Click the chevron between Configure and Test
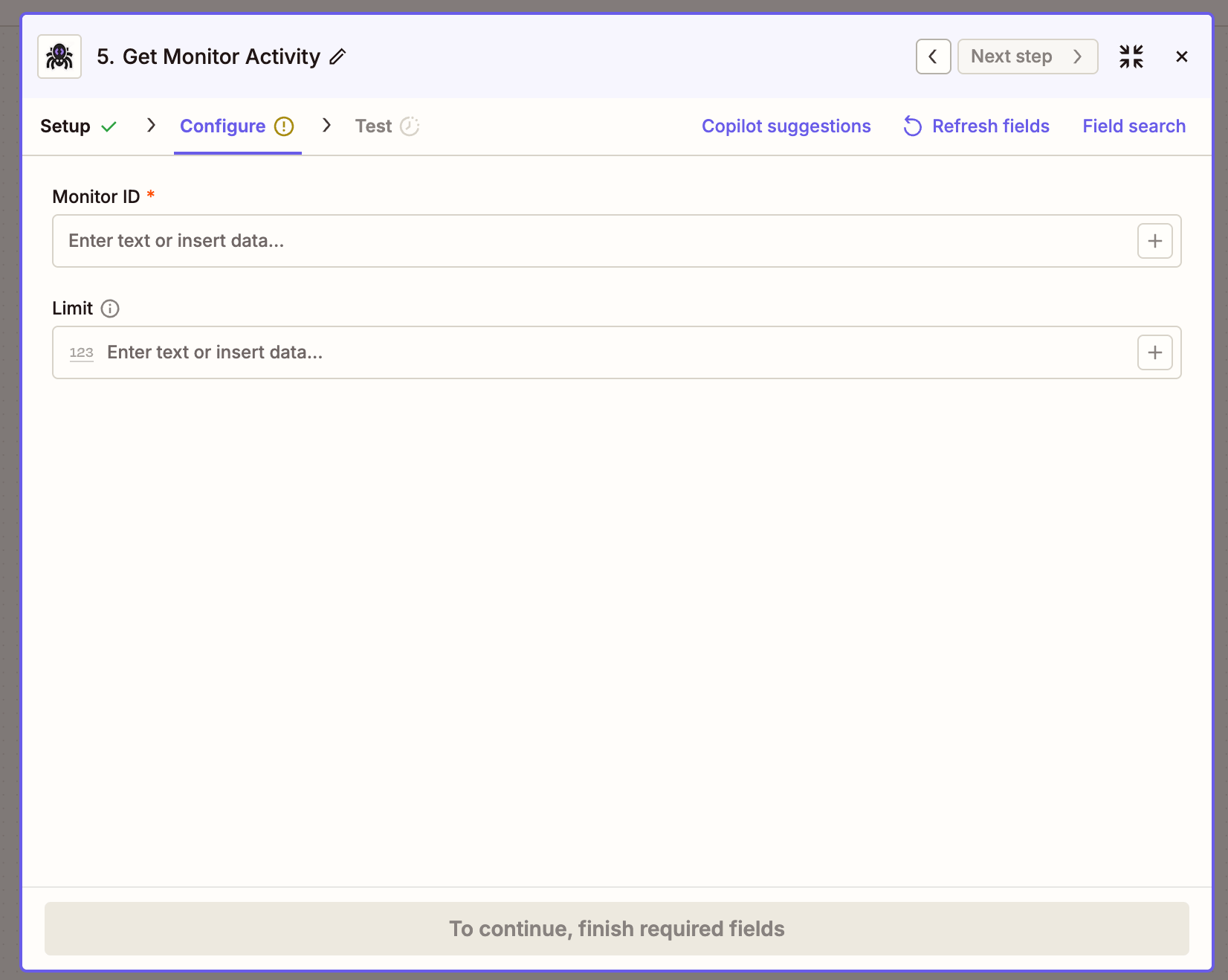The height and width of the screenshot is (980, 1228). (326, 125)
